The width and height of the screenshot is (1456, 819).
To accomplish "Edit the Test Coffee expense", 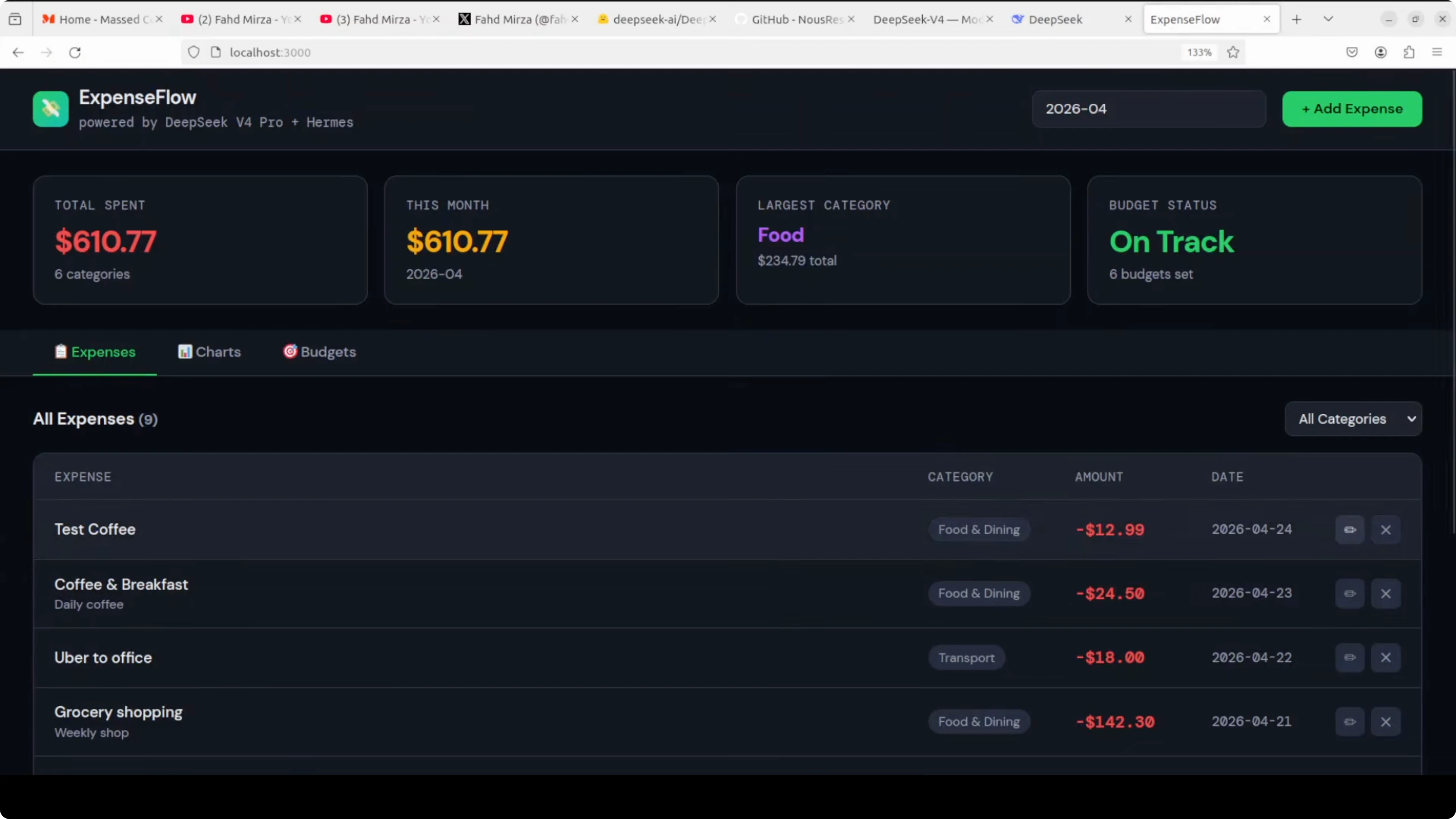I will click(1350, 530).
